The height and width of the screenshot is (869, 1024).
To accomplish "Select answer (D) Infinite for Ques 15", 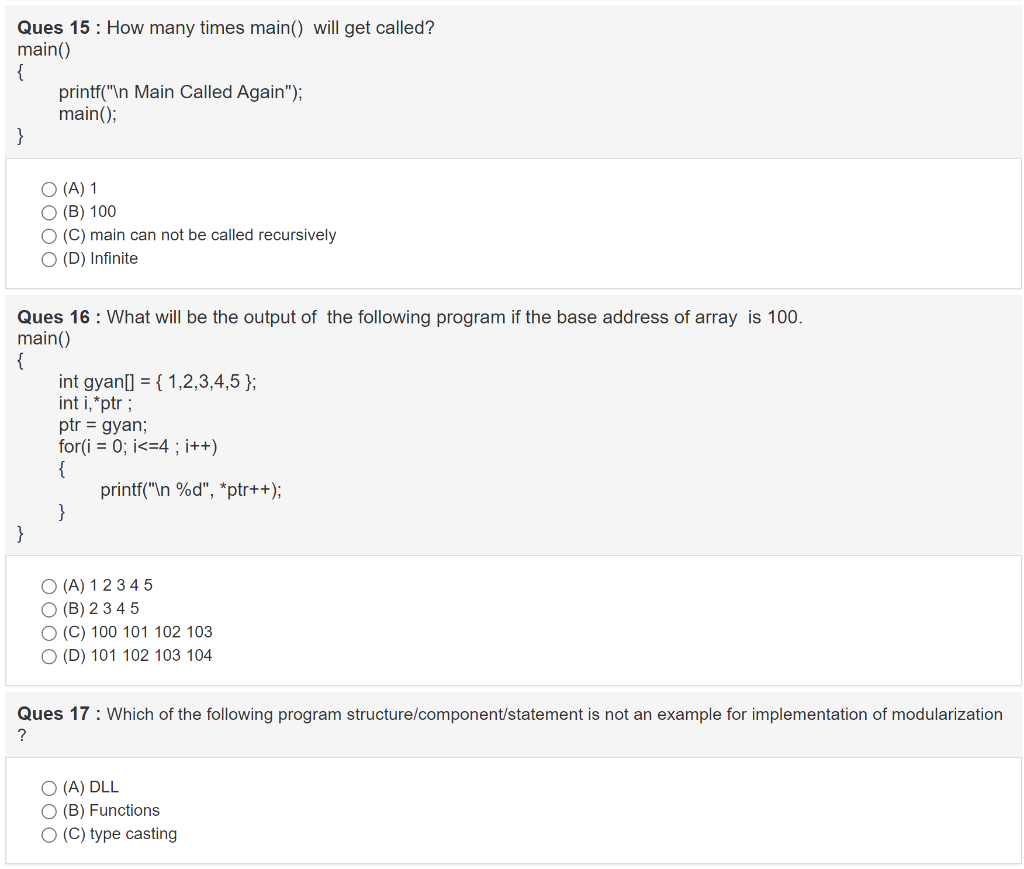I will click(48, 258).
